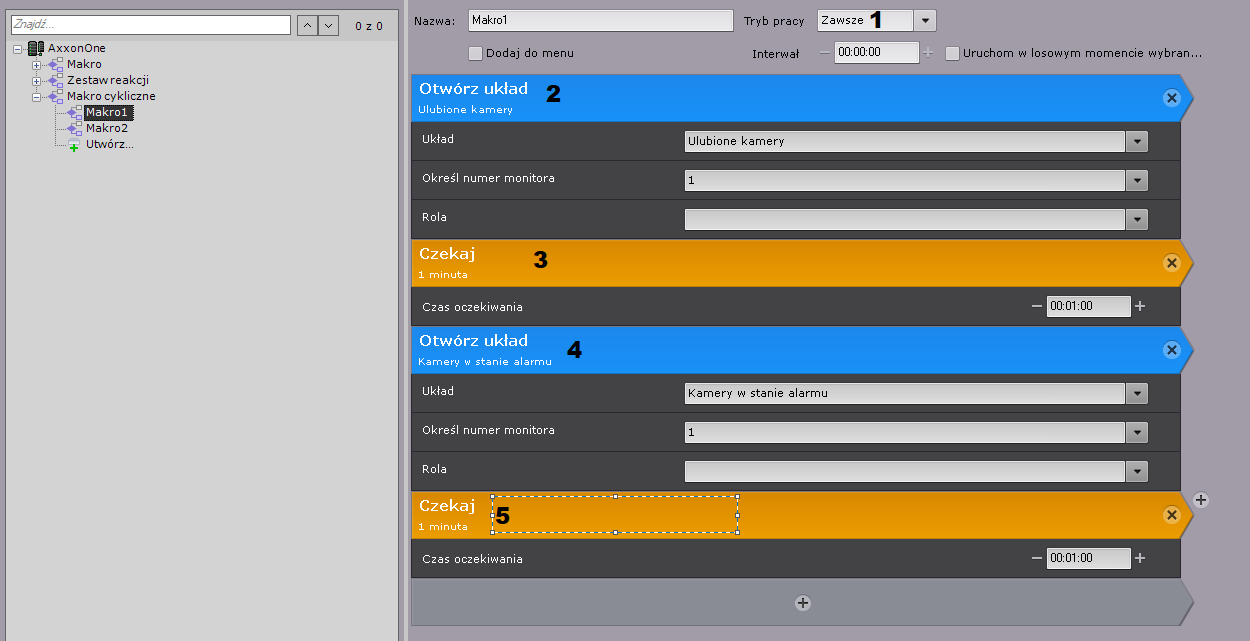Screen dimensions: 1250x641
Task: Expand the Zestaw reakcji tree node
Action: [37, 80]
